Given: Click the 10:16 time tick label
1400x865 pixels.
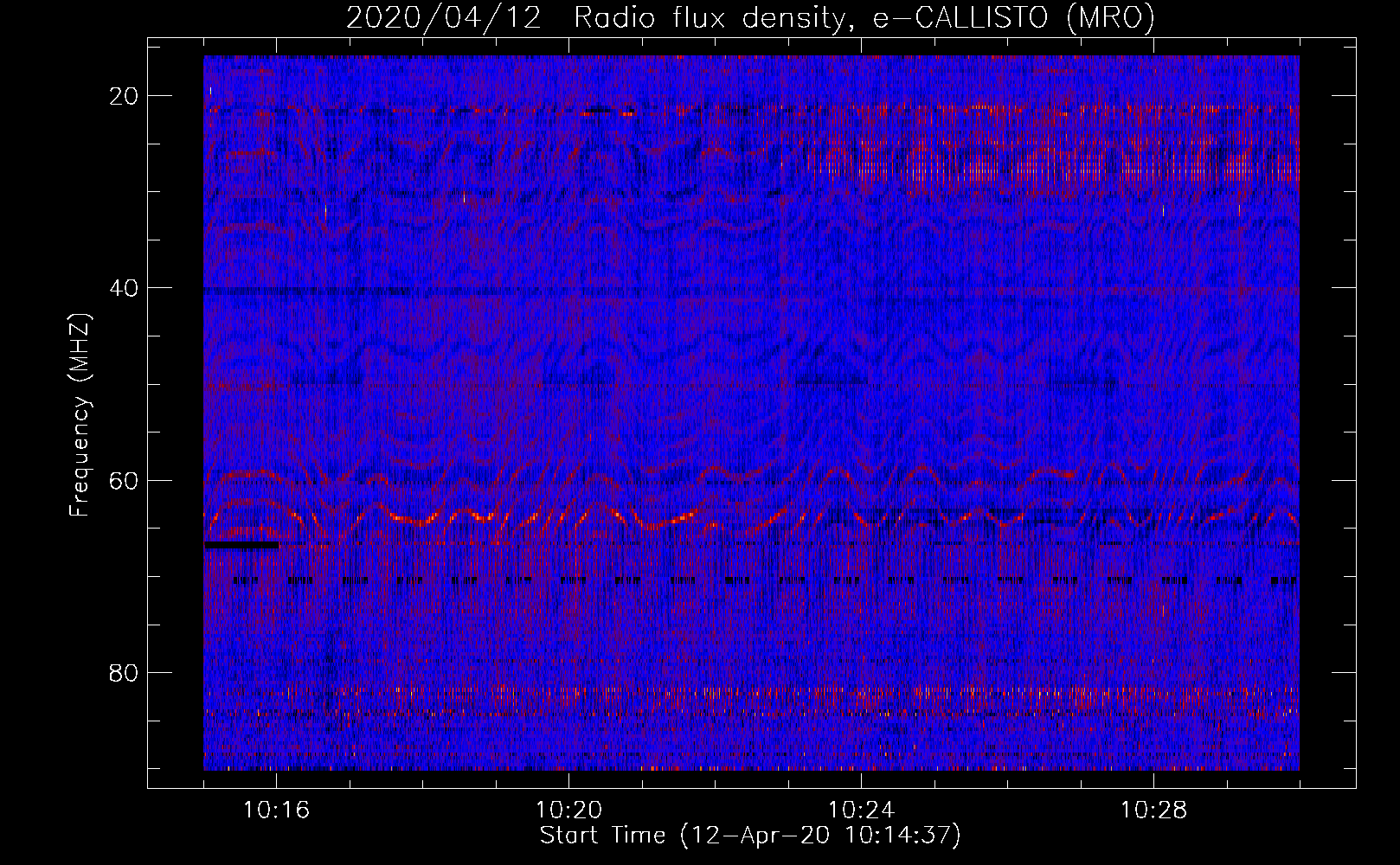Looking at the screenshot, I should pos(276,810).
